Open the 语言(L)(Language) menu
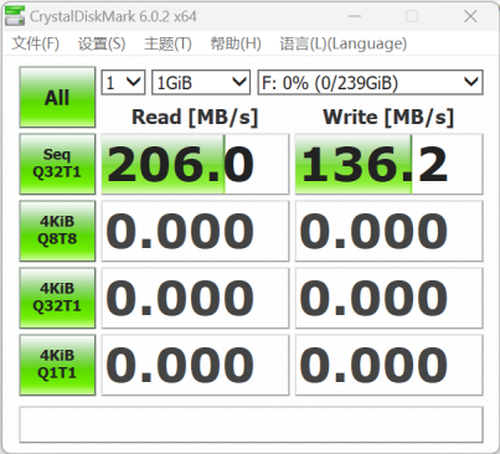Screen dimensions: 500x454 [x=343, y=44]
